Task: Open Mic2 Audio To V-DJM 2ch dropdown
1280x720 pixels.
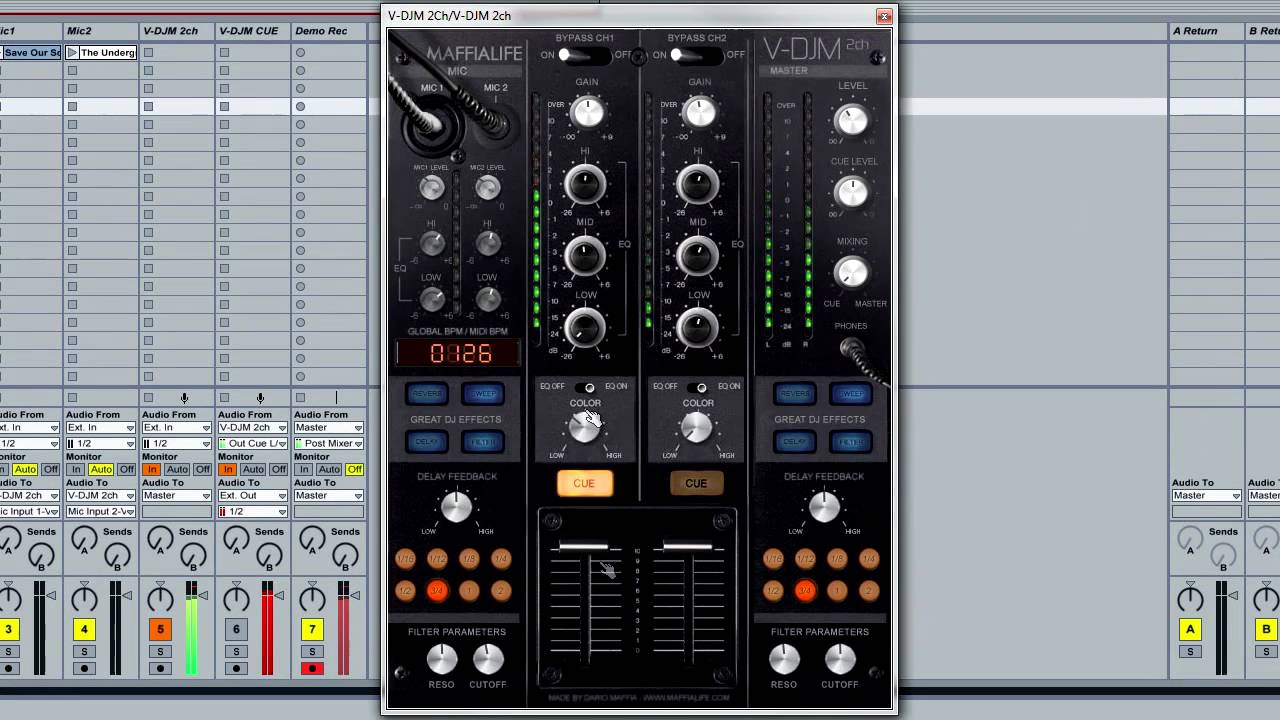Action: coord(101,496)
